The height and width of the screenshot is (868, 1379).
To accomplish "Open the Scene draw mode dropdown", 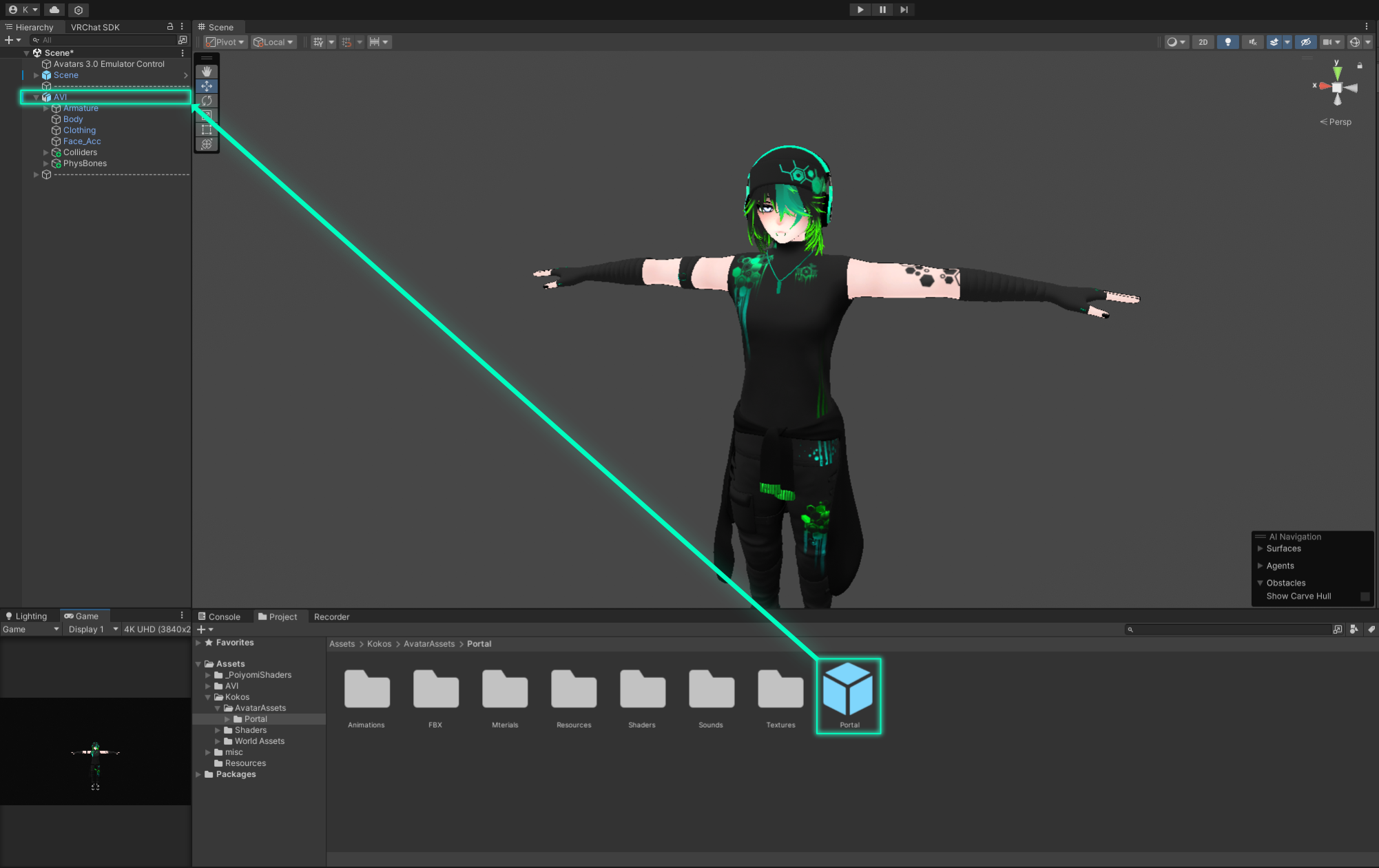I will tap(1176, 42).
